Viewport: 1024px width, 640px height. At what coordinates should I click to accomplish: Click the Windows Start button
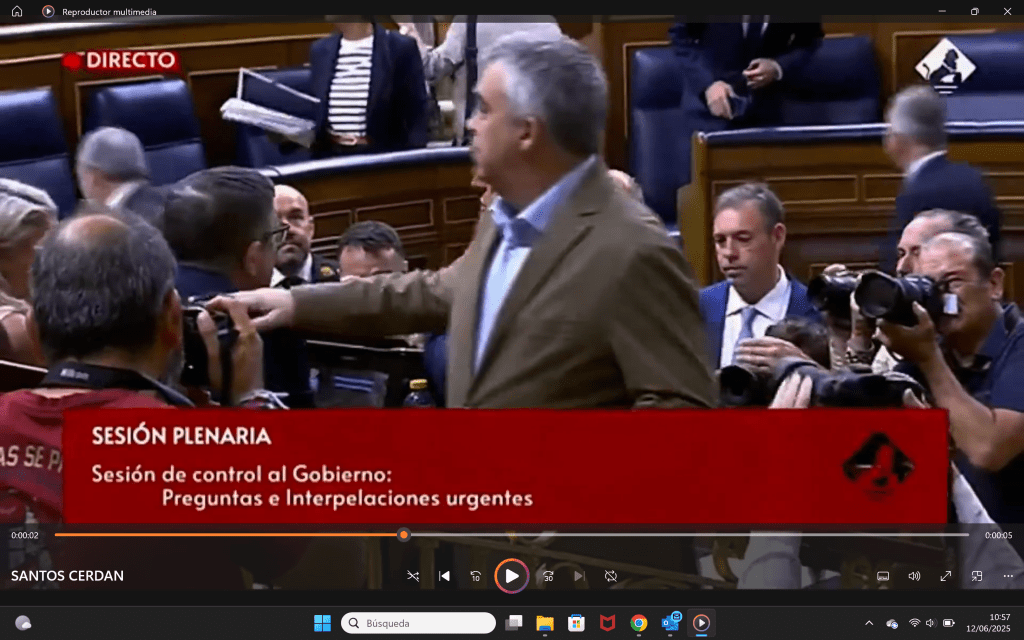pyautogui.click(x=322, y=623)
